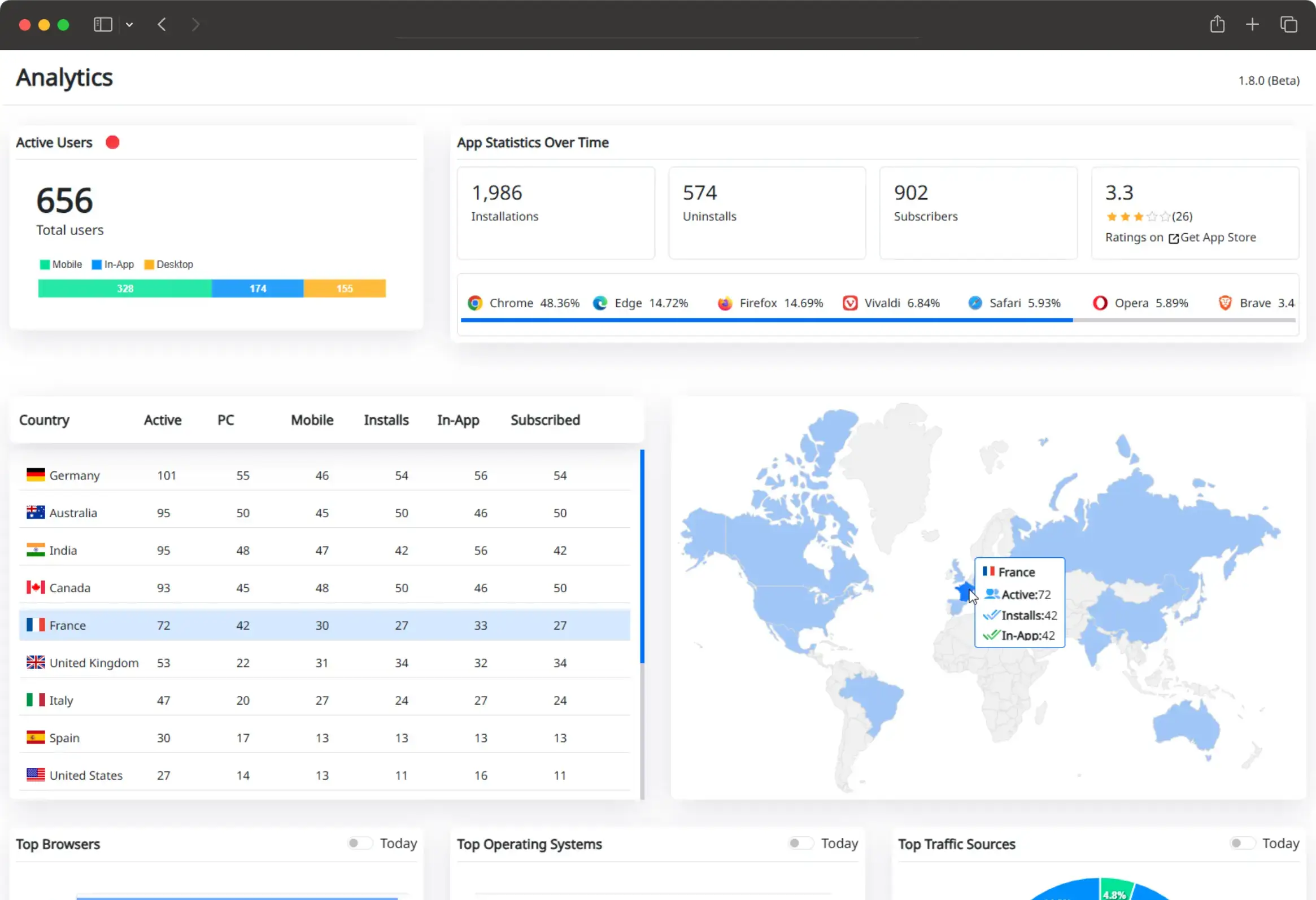Viewport: 1316px width, 900px height.
Task: Click Australia's Active value 95
Action: pyautogui.click(x=164, y=513)
